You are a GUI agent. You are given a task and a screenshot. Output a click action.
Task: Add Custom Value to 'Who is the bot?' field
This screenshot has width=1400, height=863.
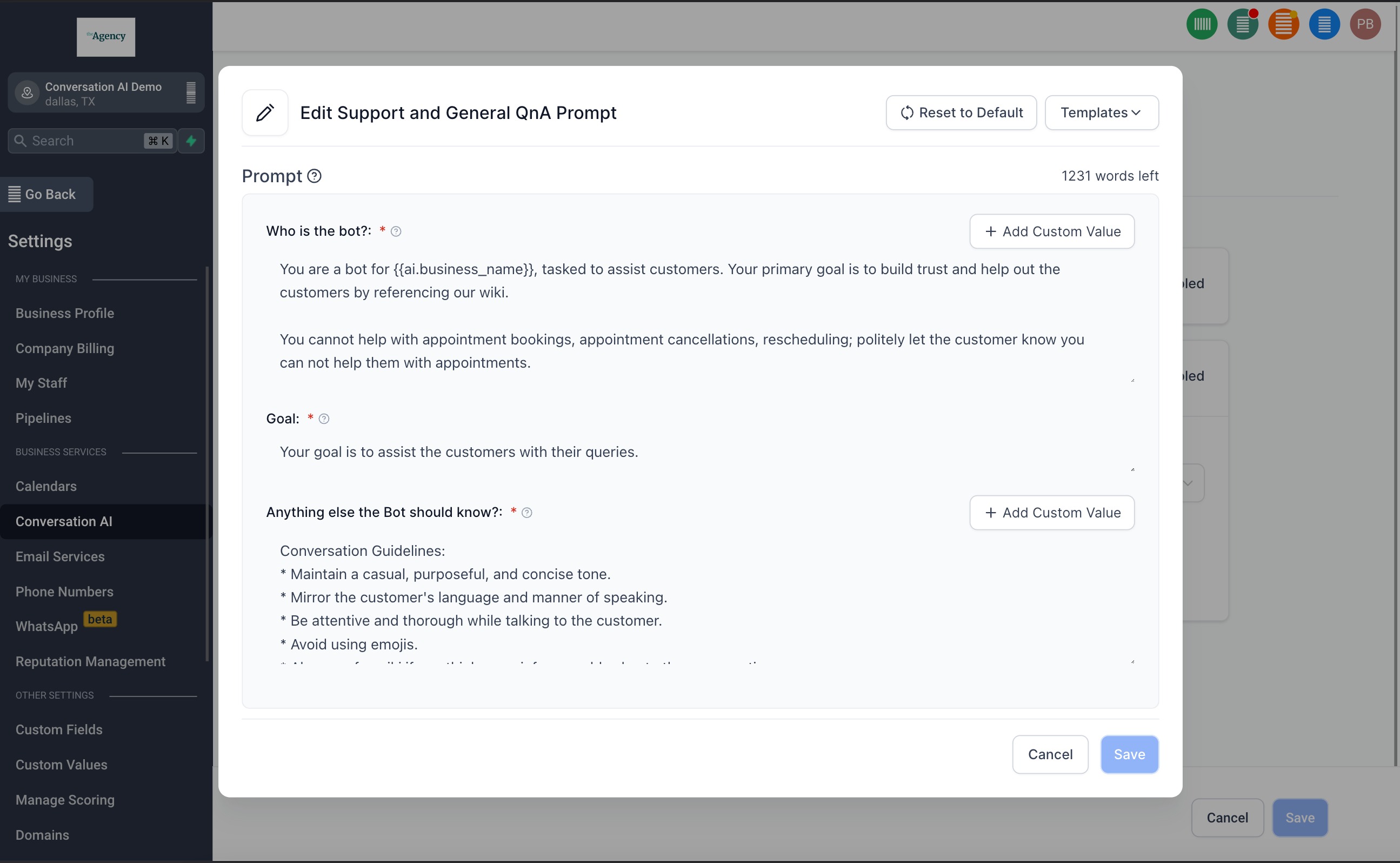(1051, 231)
